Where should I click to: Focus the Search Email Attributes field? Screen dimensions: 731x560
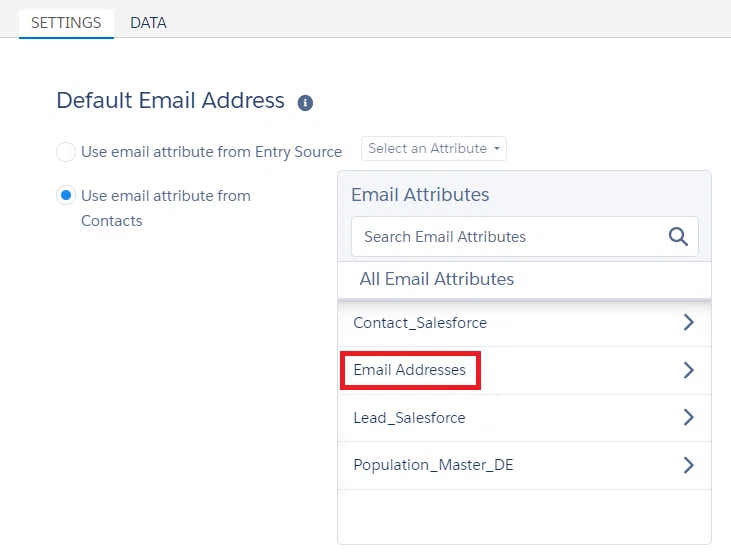pos(525,236)
